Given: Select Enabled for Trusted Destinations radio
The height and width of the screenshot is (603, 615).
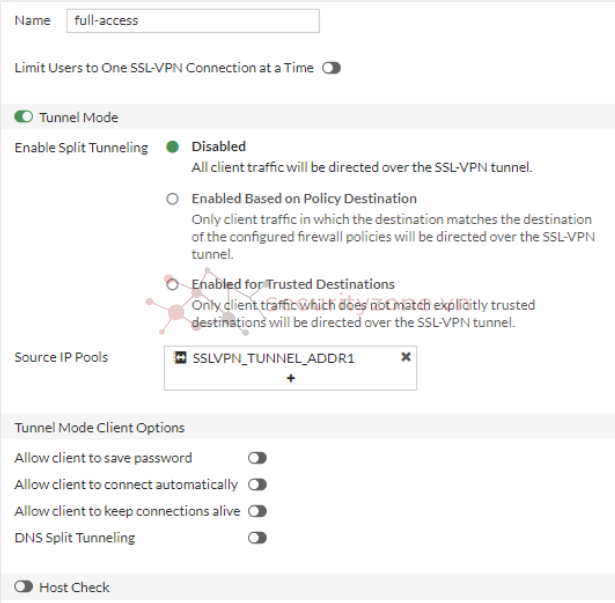Looking at the screenshot, I should [x=172, y=284].
